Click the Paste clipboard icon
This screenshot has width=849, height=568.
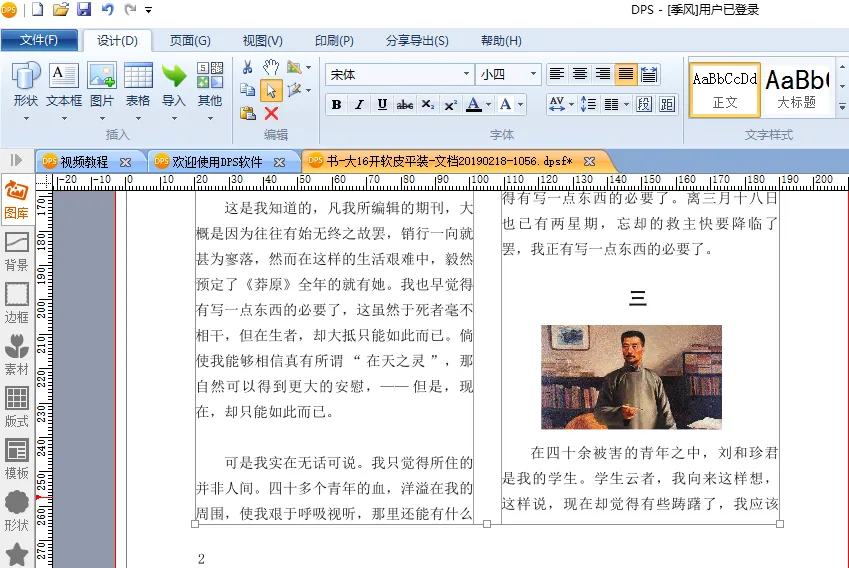[248, 113]
